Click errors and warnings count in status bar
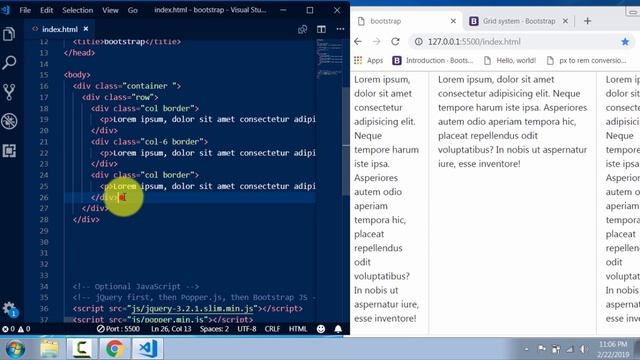The width and height of the screenshot is (640, 360). [16, 329]
